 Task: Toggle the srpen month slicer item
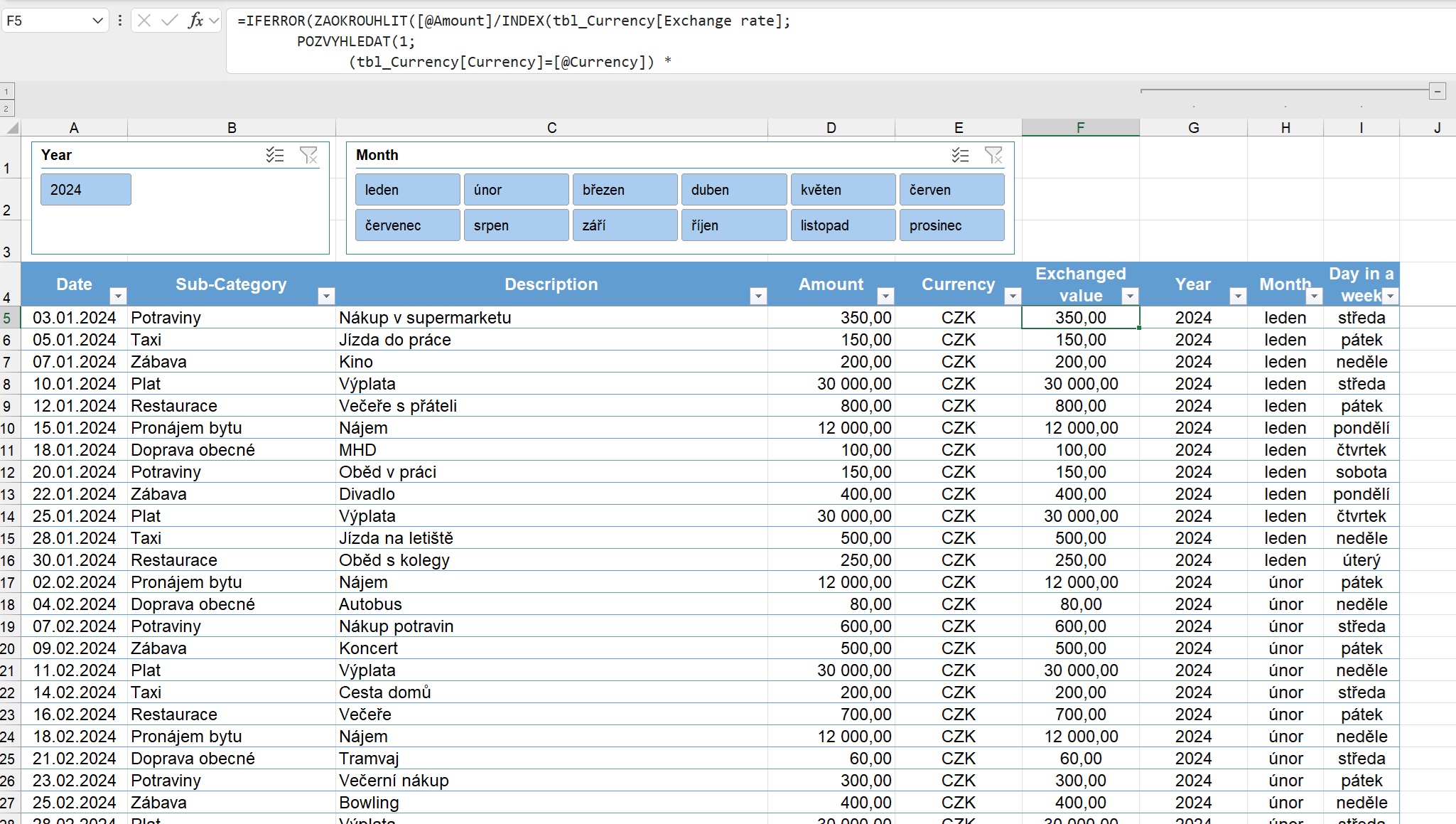(x=517, y=225)
